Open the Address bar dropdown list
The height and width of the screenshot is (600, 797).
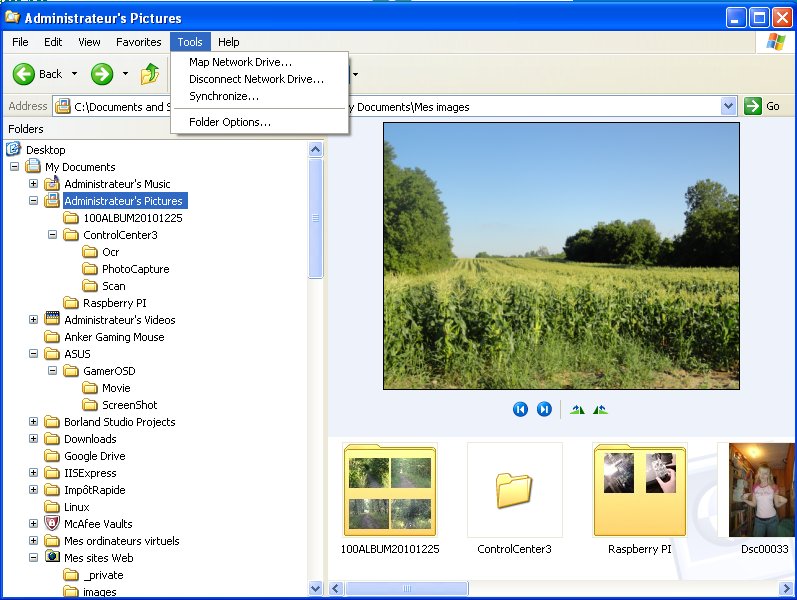click(x=728, y=106)
